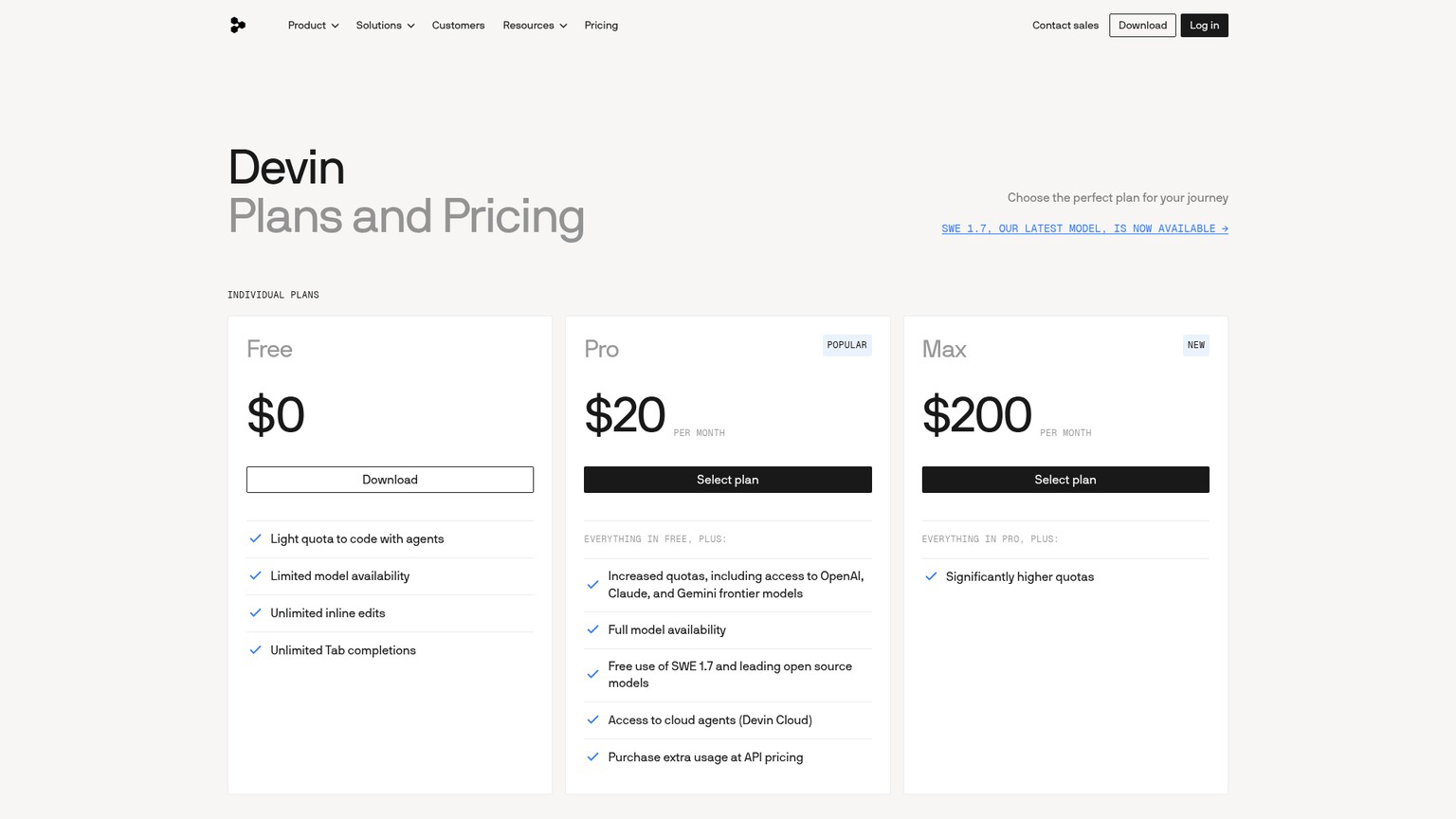Click the POPULAR badge on Pro card
Viewport: 1456px width, 819px height.
click(x=846, y=345)
